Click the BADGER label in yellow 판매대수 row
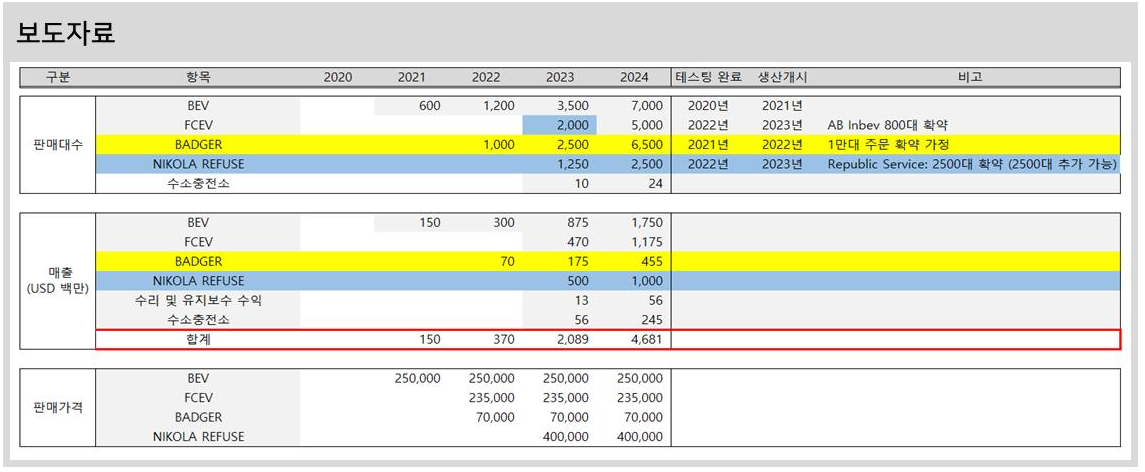 (198, 145)
